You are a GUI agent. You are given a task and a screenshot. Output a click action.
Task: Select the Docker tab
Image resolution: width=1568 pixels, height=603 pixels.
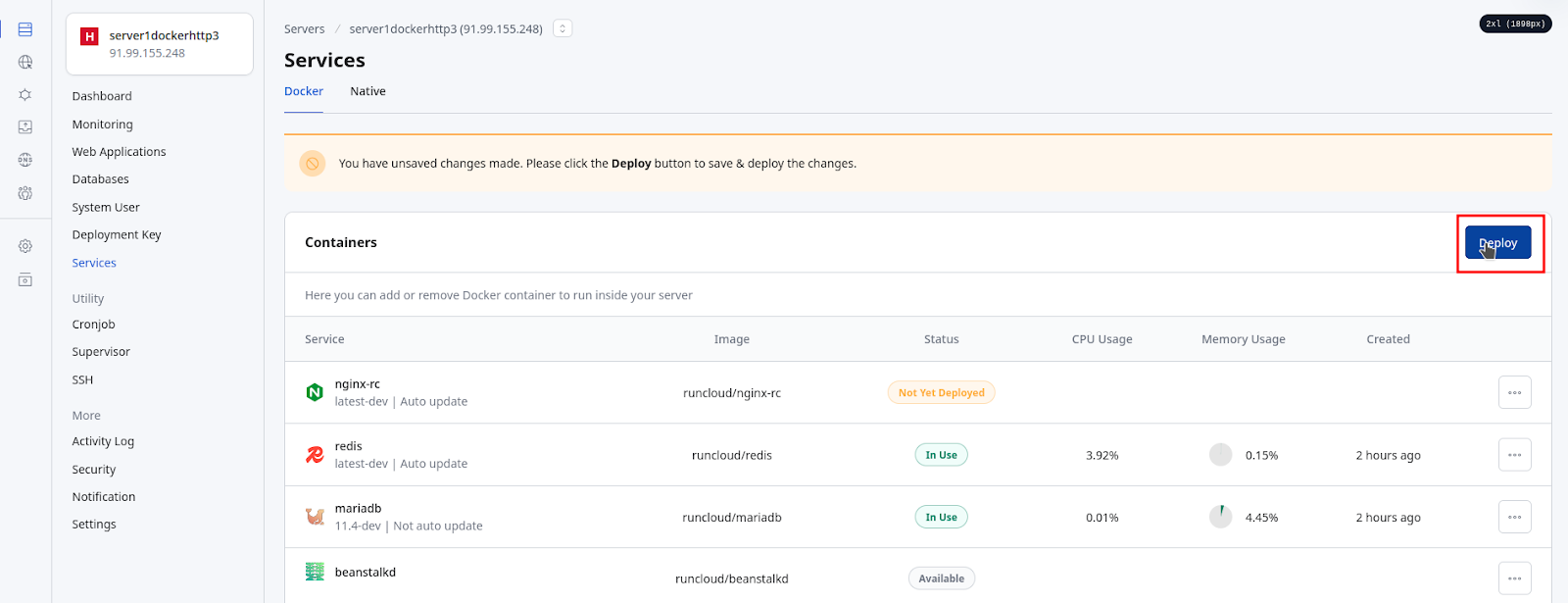[304, 91]
